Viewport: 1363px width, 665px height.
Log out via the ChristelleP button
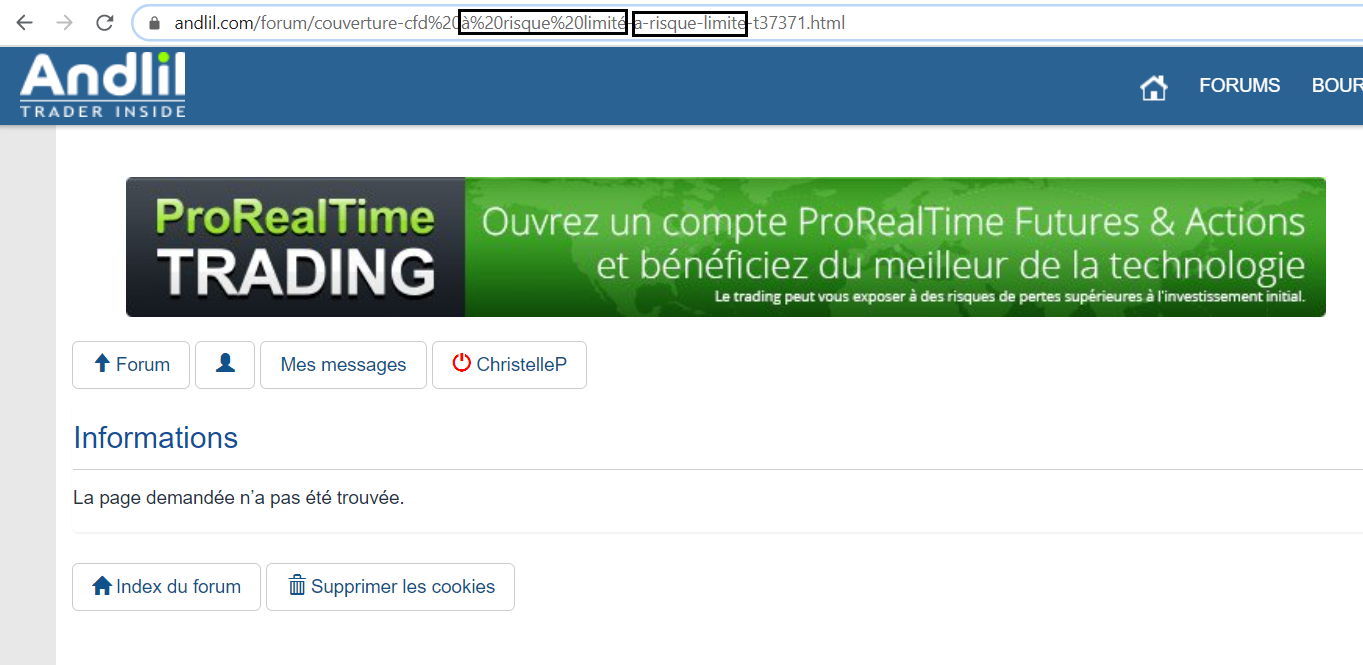[x=509, y=364]
